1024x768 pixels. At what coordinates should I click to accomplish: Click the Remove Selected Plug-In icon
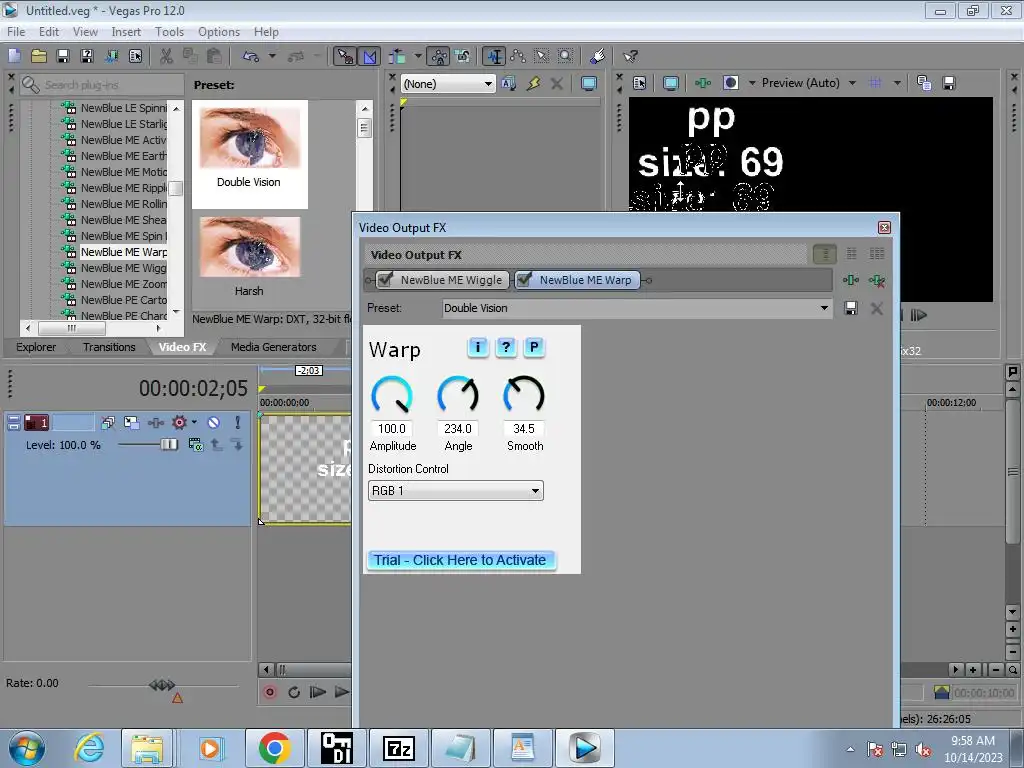click(876, 280)
